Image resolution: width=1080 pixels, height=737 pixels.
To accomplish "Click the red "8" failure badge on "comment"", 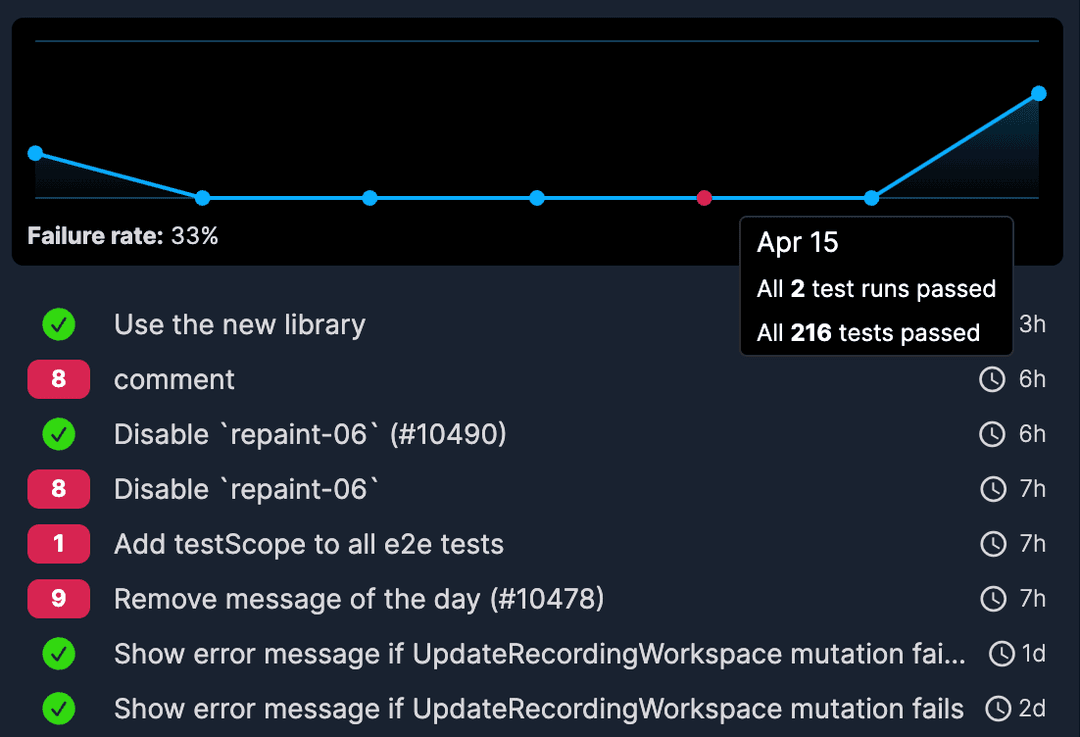I will [58, 379].
